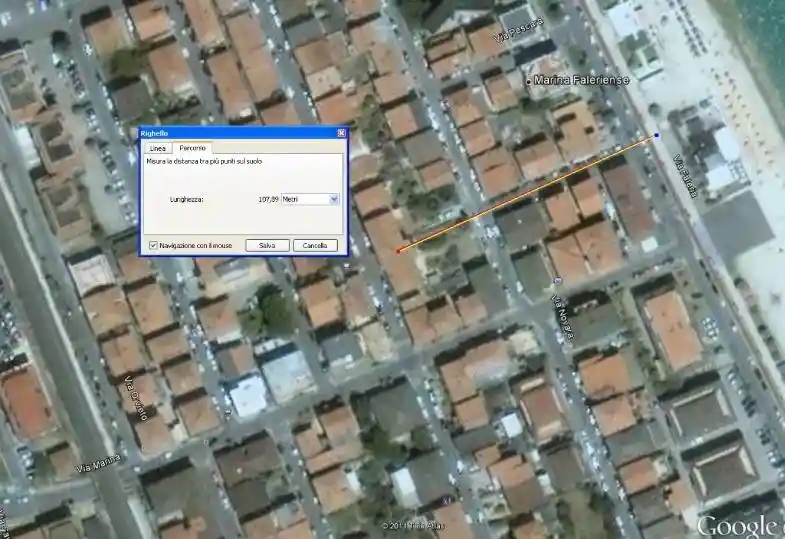
Task: Click the middle of the measured yellow path
Action: point(527,193)
